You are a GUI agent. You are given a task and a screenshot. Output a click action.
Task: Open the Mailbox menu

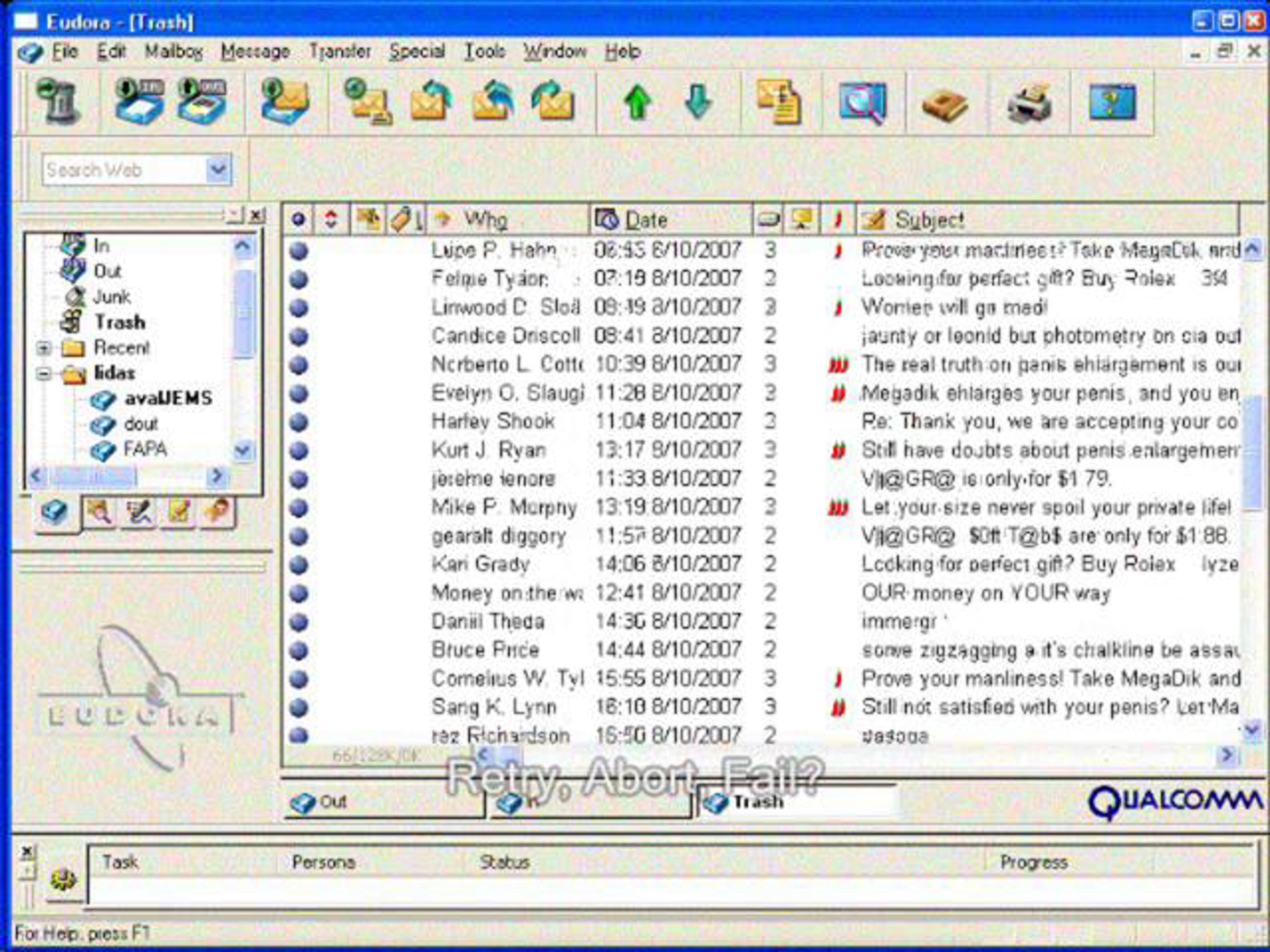pyautogui.click(x=174, y=52)
